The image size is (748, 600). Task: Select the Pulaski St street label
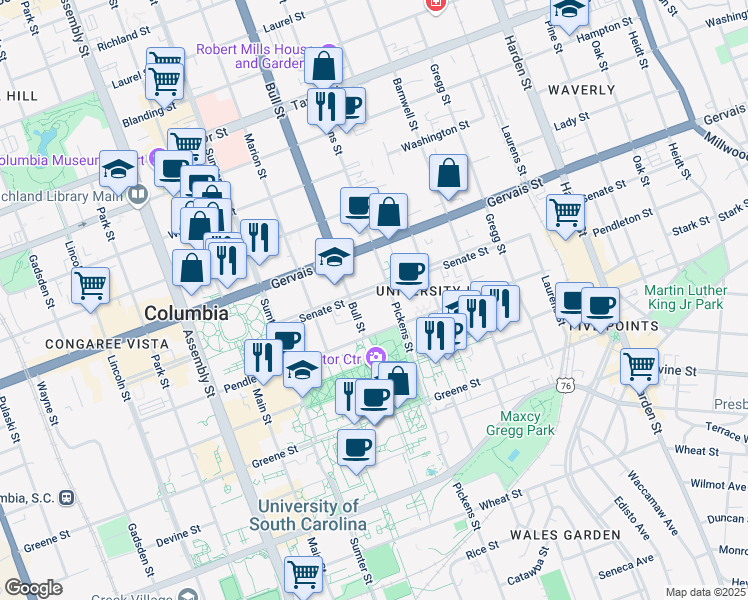click(x=10, y=420)
